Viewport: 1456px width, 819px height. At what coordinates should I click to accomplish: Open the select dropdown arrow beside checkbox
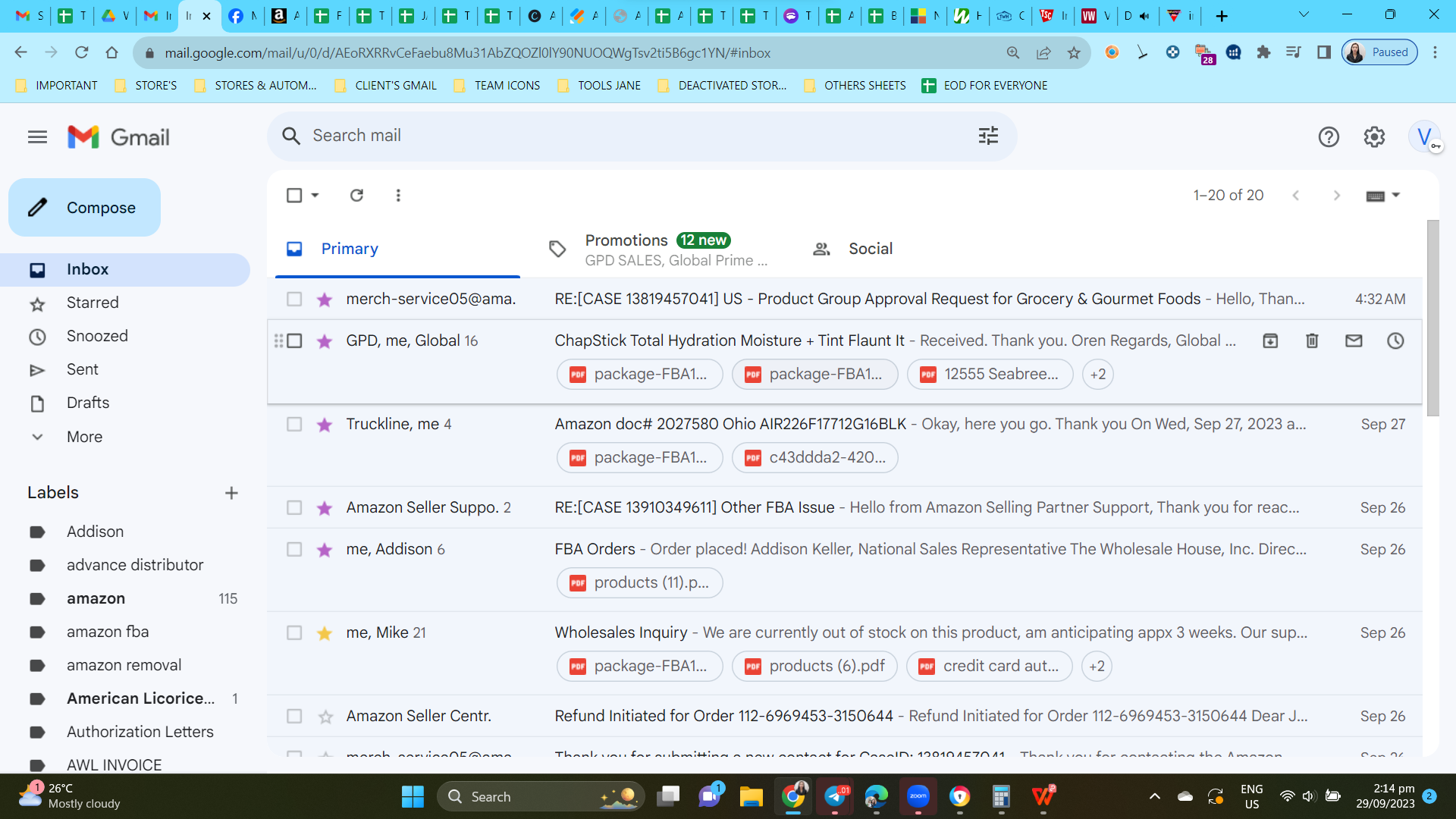click(315, 196)
